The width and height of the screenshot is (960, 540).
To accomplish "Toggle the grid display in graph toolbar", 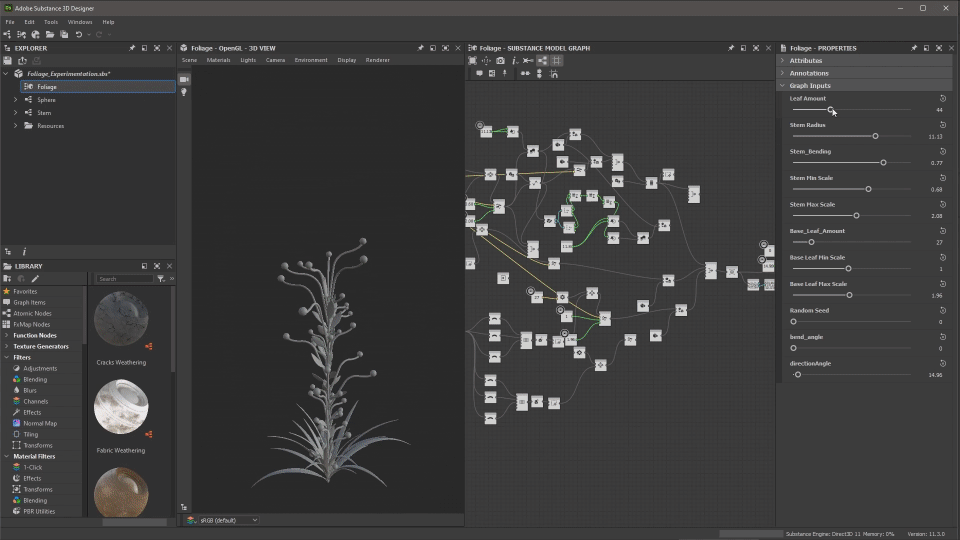I will pyautogui.click(x=557, y=61).
